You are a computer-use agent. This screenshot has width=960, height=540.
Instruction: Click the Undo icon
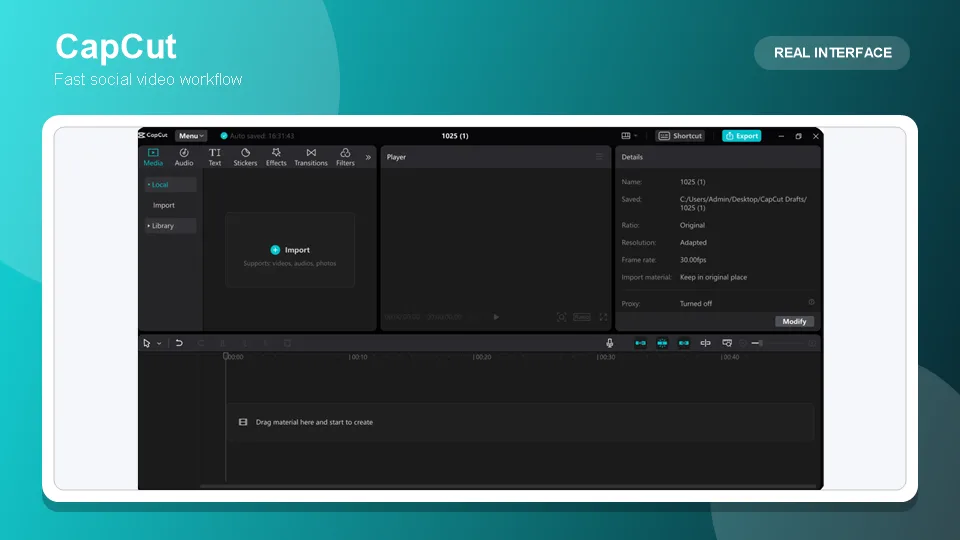[179, 343]
